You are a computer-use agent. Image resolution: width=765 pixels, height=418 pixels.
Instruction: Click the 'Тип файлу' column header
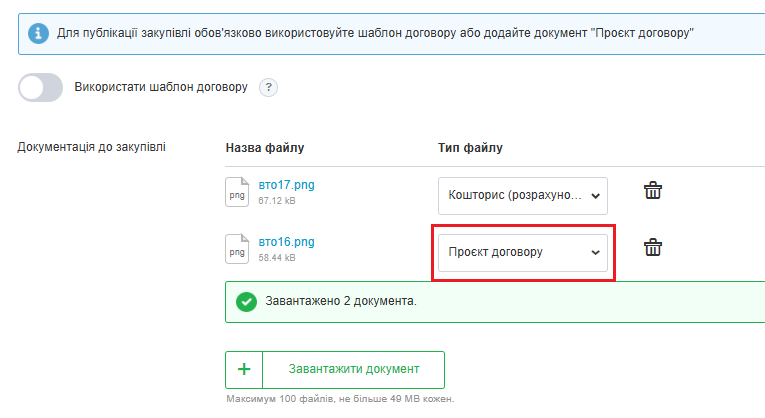pyautogui.click(x=470, y=148)
